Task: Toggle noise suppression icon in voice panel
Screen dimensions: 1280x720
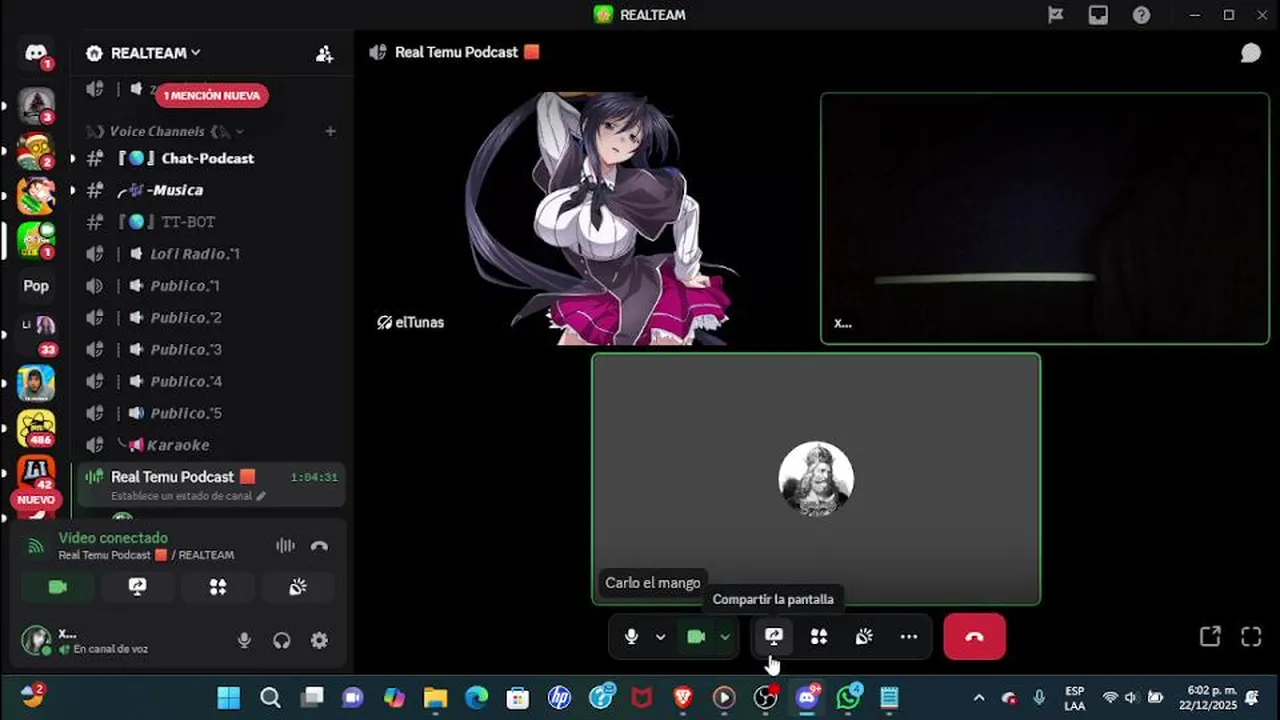Action: pyautogui.click(x=285, y=546)
